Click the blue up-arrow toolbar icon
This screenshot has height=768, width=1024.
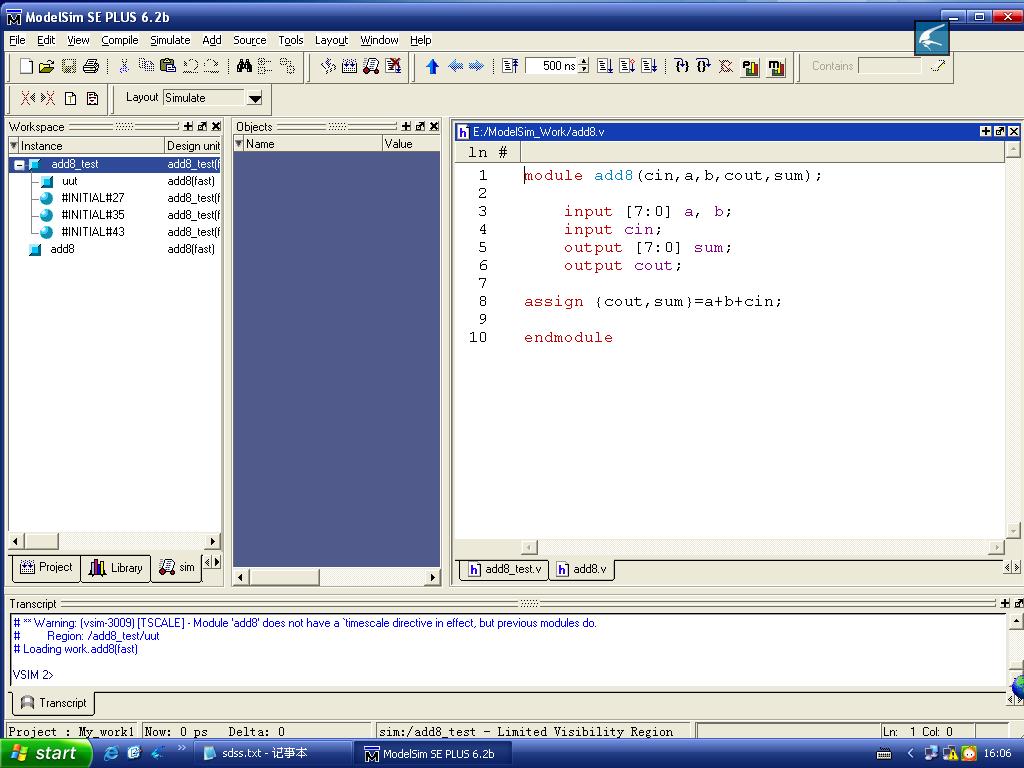[x=432, y=66]
